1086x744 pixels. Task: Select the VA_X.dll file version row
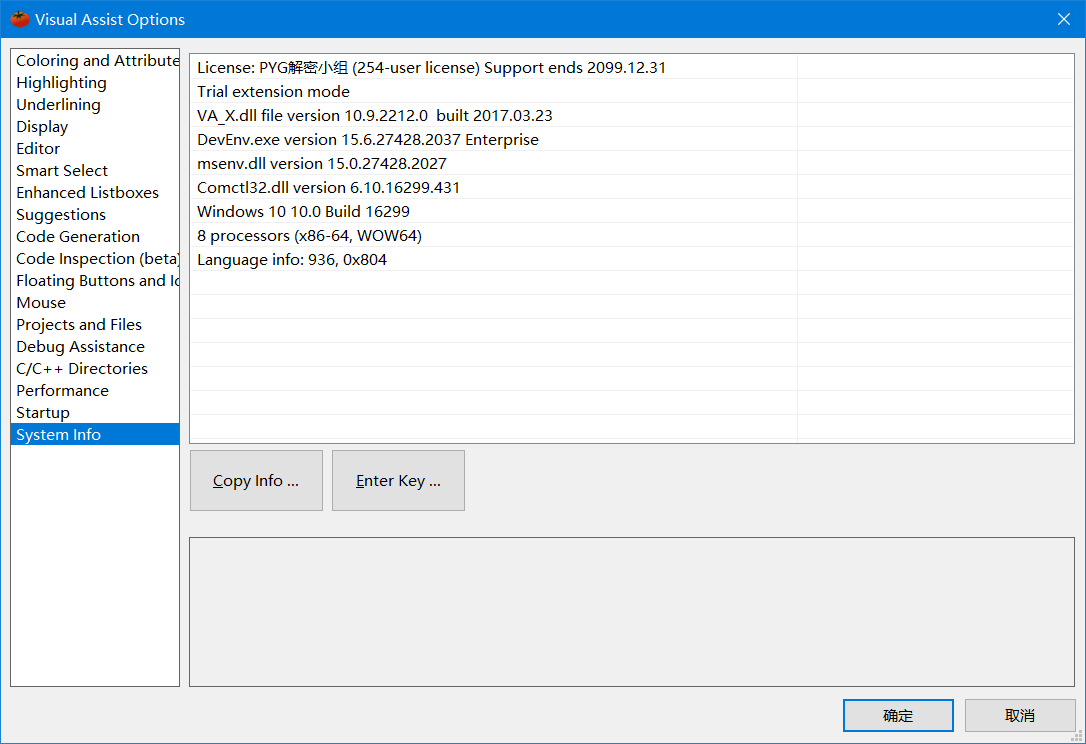click(x=632, y=115)
